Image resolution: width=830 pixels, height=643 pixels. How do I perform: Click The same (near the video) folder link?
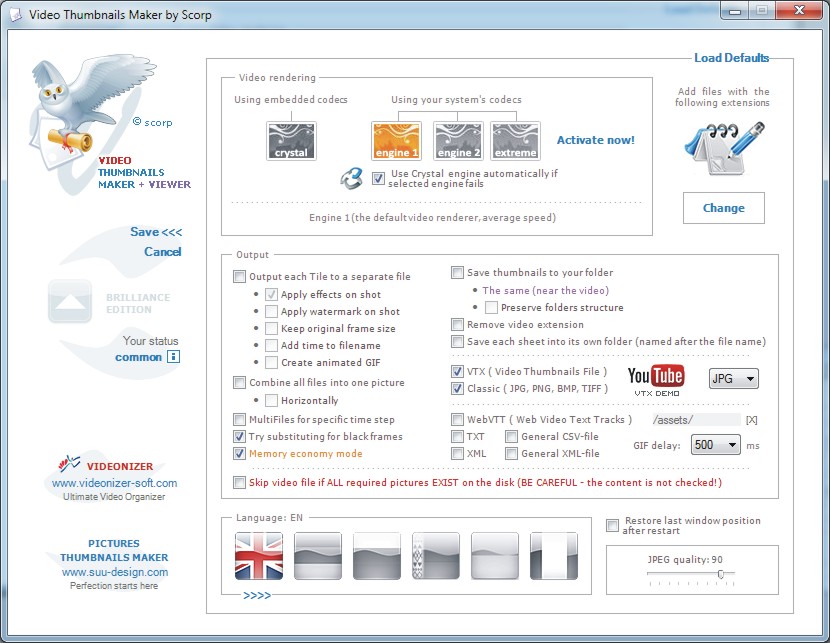[546, 290]
